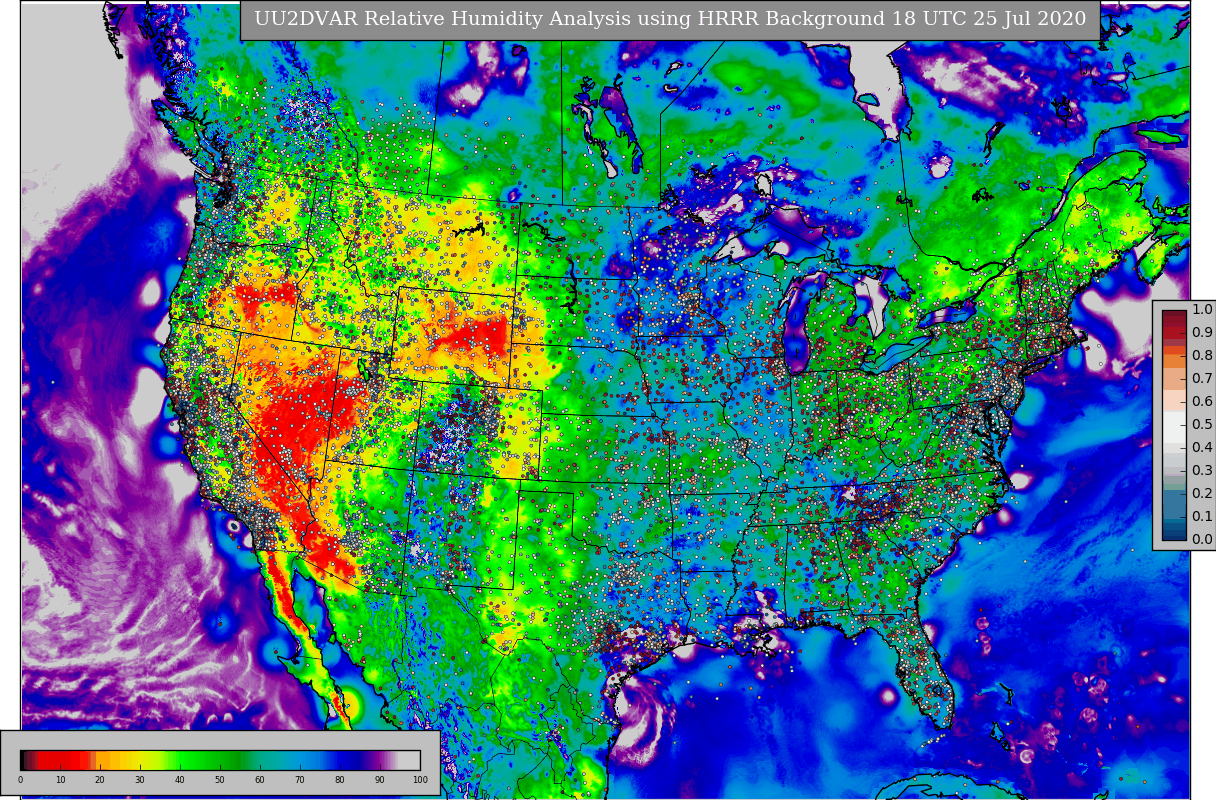Click the 0.1 label on right colorbar

pyautogui.click(x=1202, y=517)
